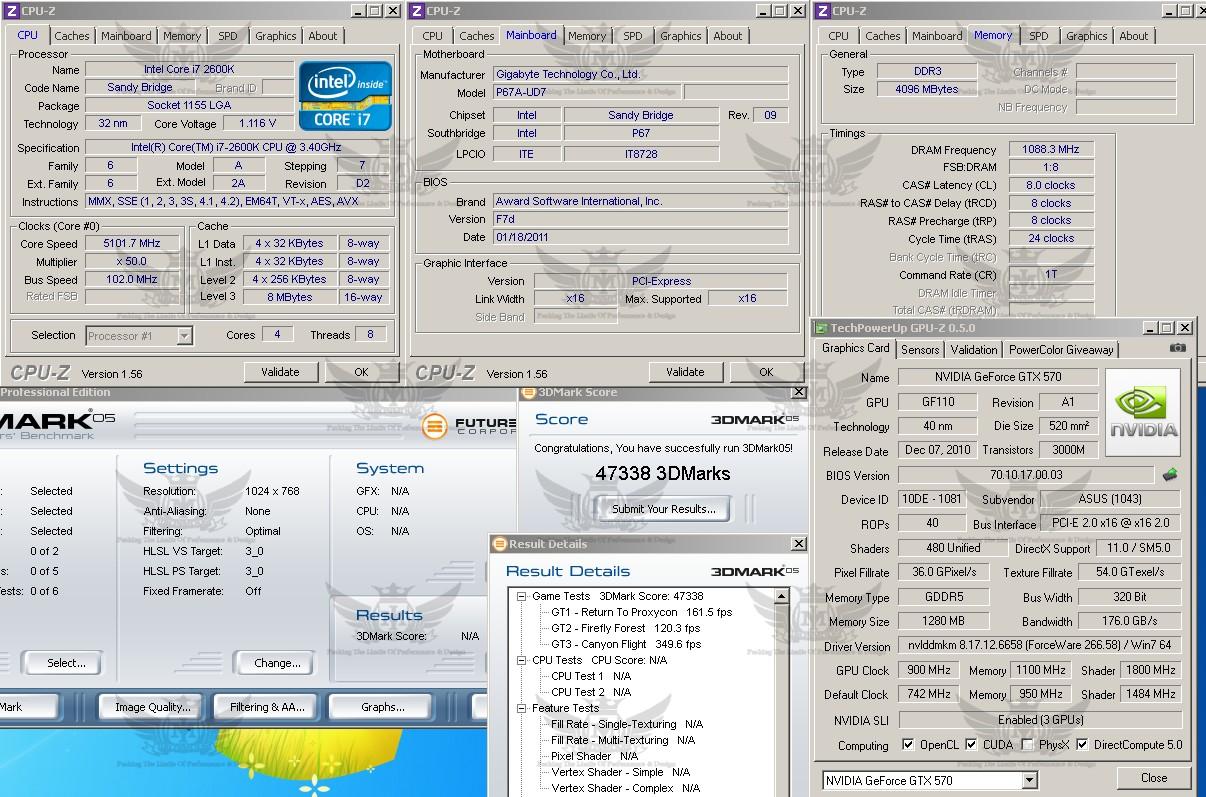The width and height of the screenshot is (1206, 797).
Task: Click OK in the CPU-tab CPU-Z window
Action: pyautogui.click(x=361, y=372)
